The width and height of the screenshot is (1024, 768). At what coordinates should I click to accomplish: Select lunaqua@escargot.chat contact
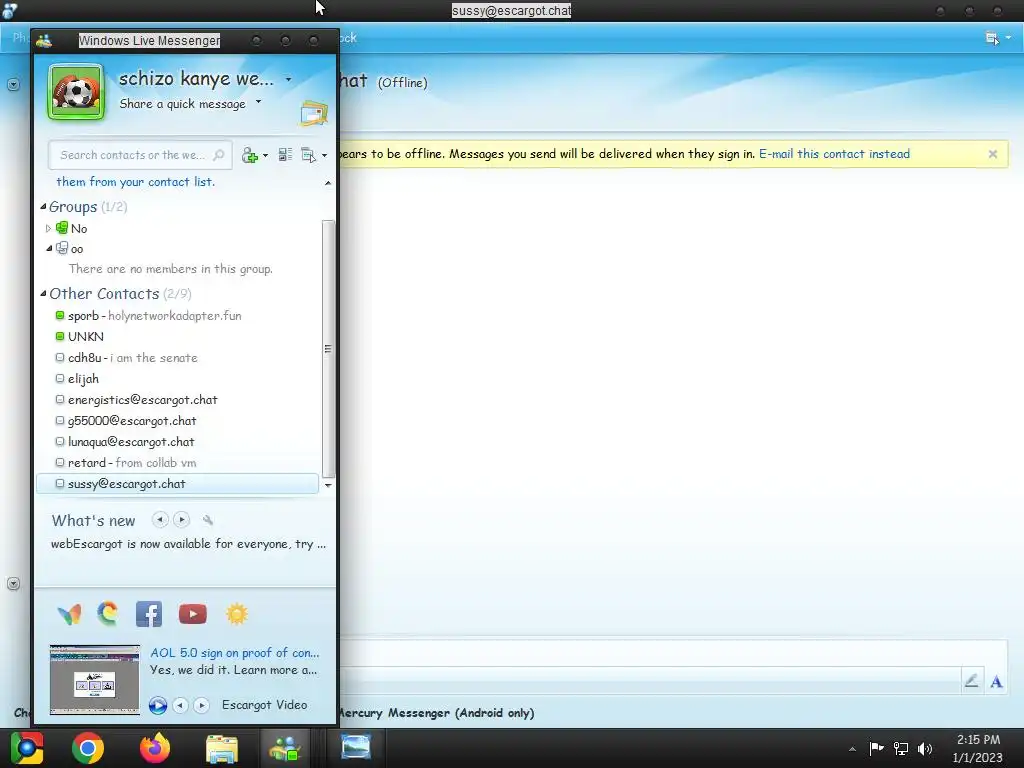[178, 441]
